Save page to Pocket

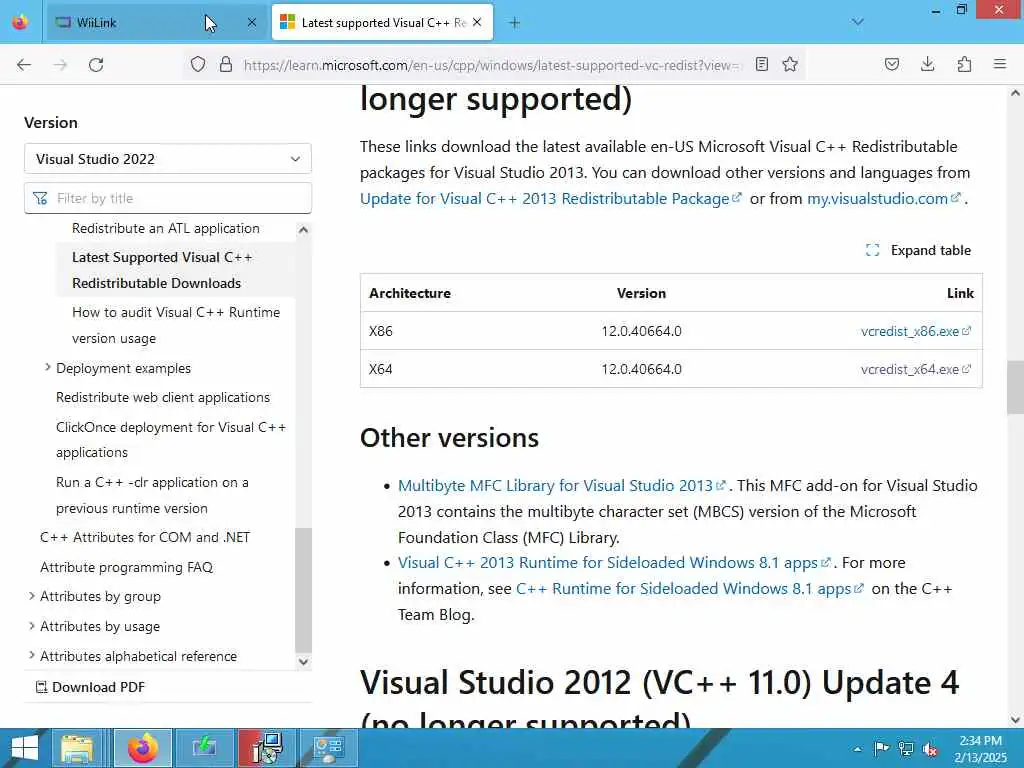891,64
